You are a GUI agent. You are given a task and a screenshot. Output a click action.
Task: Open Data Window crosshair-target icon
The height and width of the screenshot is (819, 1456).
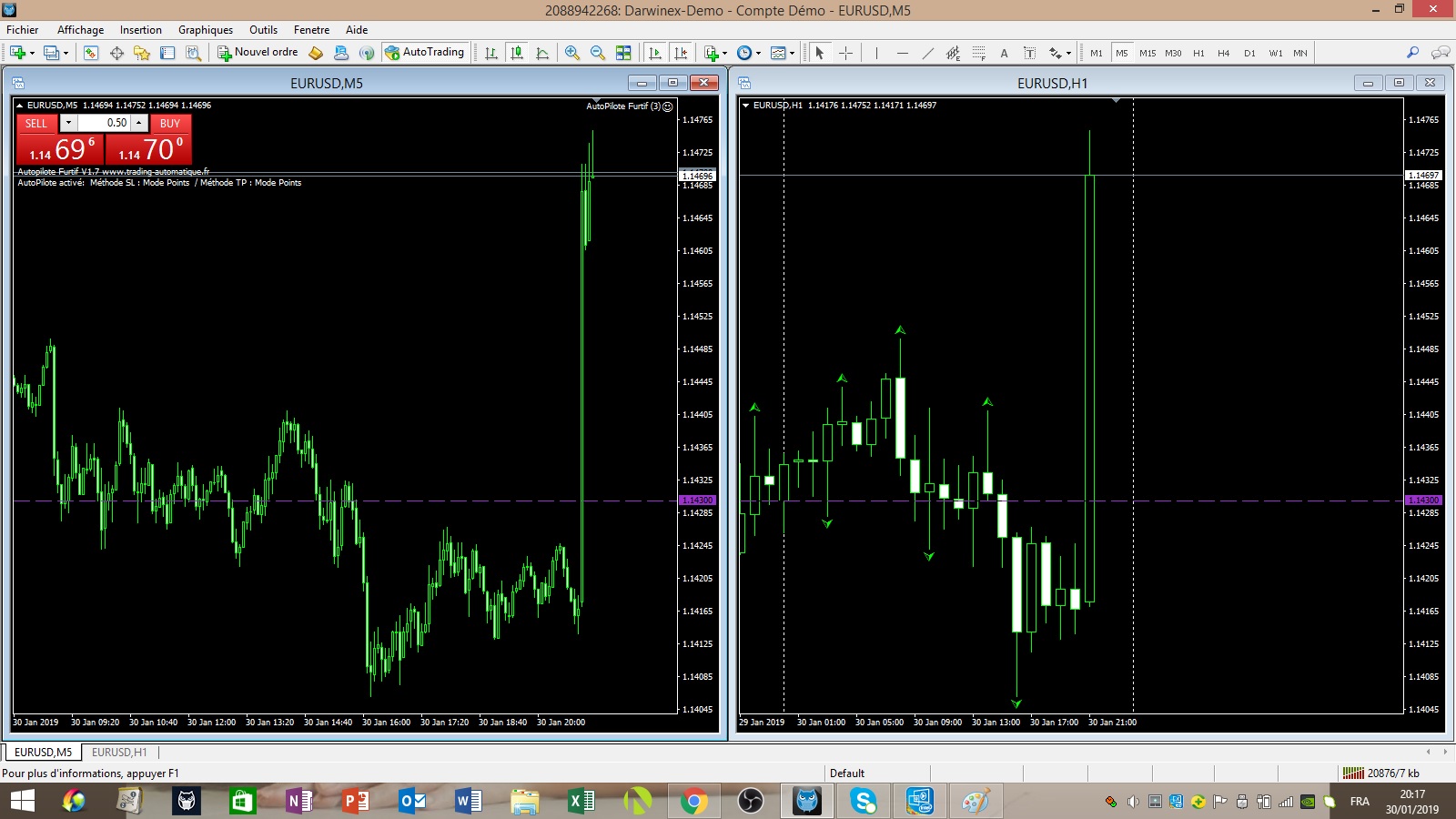click(x=116, y=53)
